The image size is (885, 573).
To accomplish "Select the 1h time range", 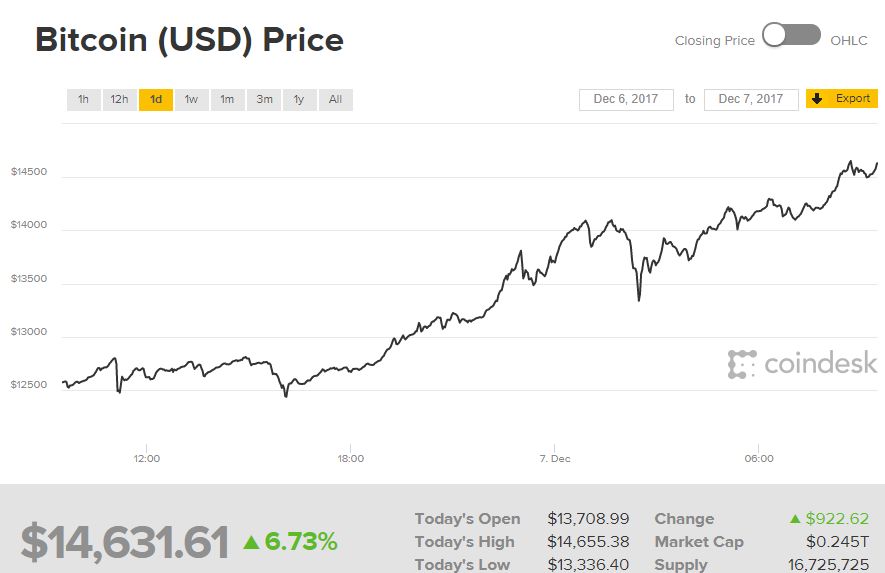I will 84,99.
